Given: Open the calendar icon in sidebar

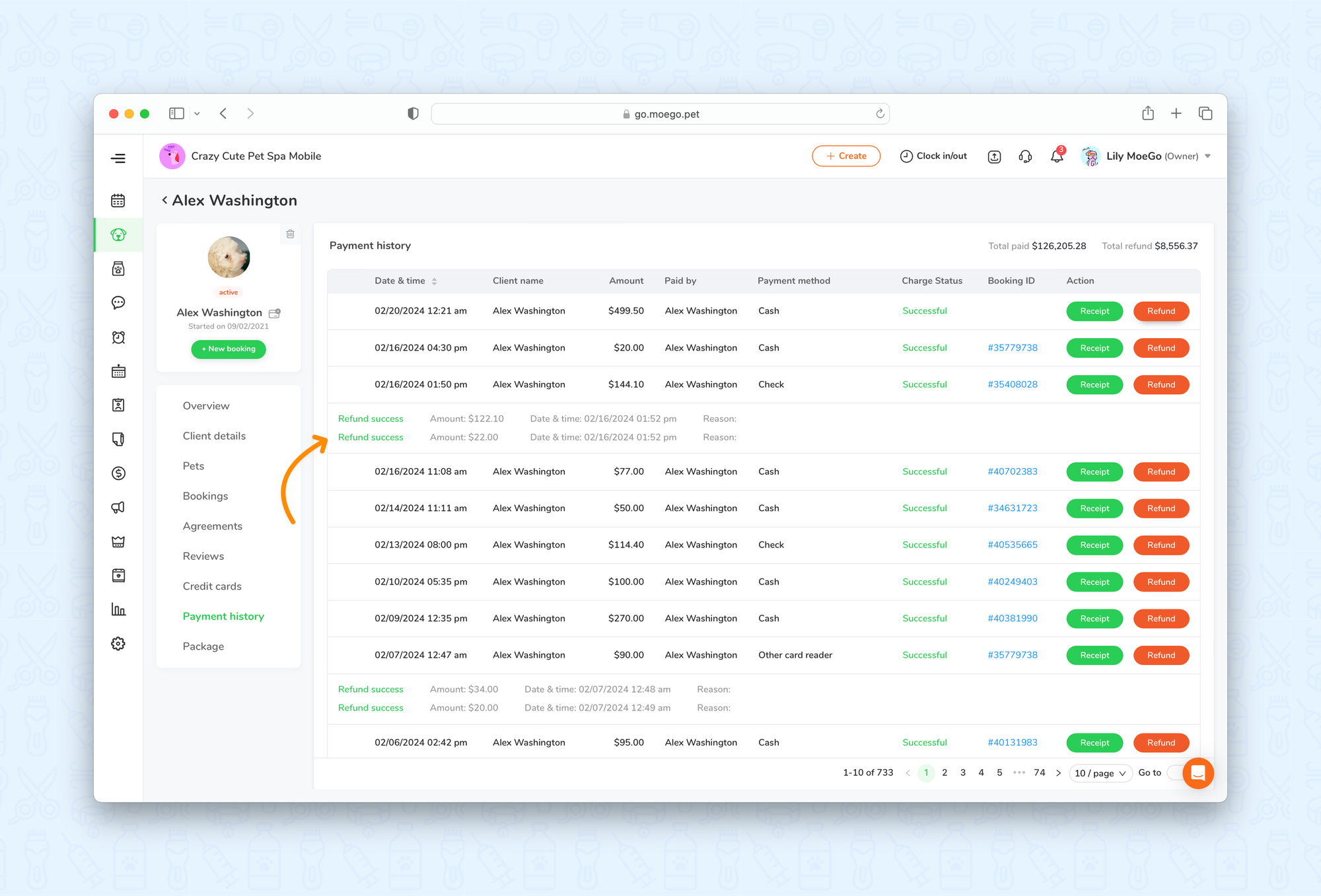Looking at the screenshot, I should pos(118,201).
